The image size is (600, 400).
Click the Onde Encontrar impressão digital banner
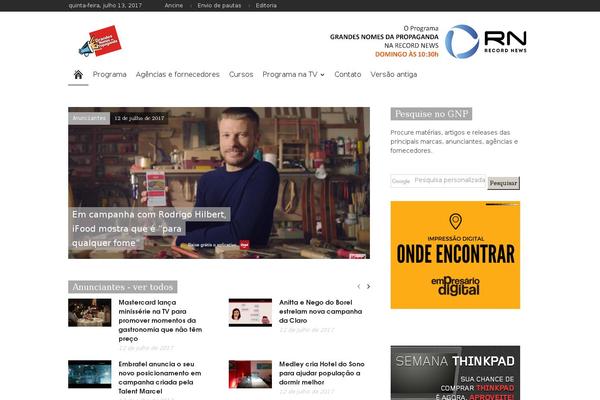[x=455, y=255]
